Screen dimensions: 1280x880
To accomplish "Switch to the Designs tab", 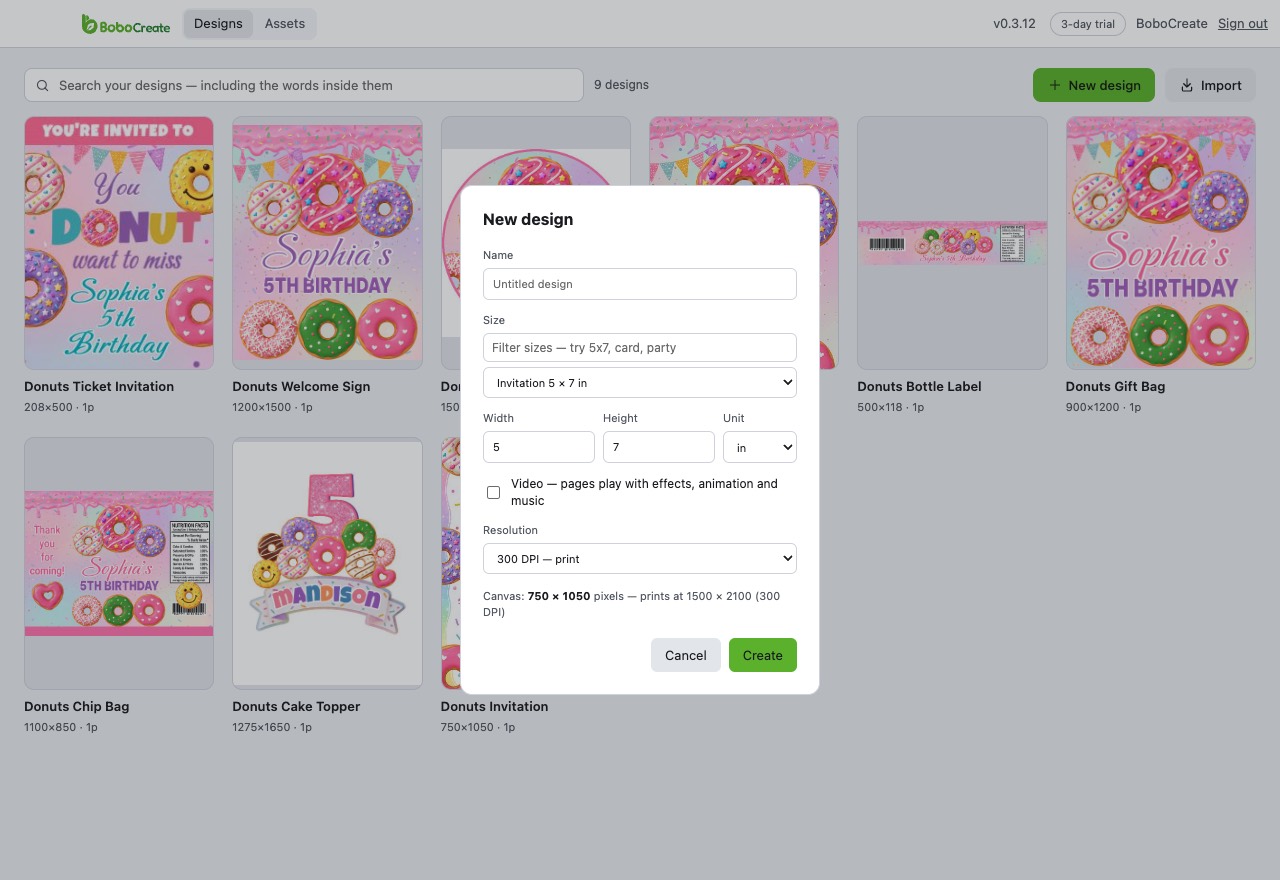I will pos(218,24).
